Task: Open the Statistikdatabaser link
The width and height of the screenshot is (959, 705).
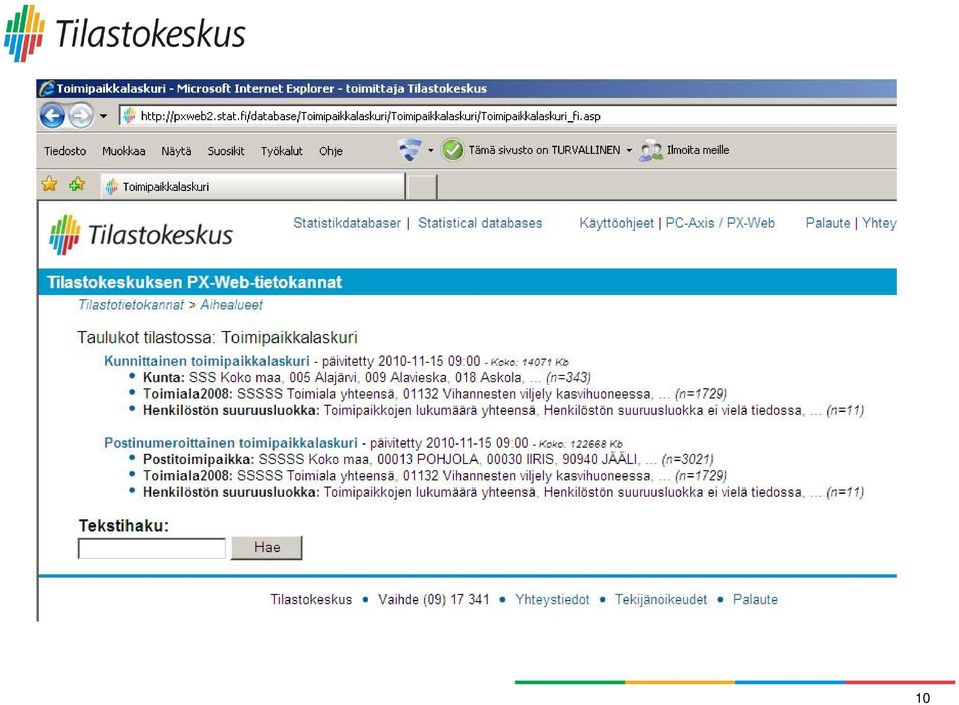Action: click(x=347, y=223)
